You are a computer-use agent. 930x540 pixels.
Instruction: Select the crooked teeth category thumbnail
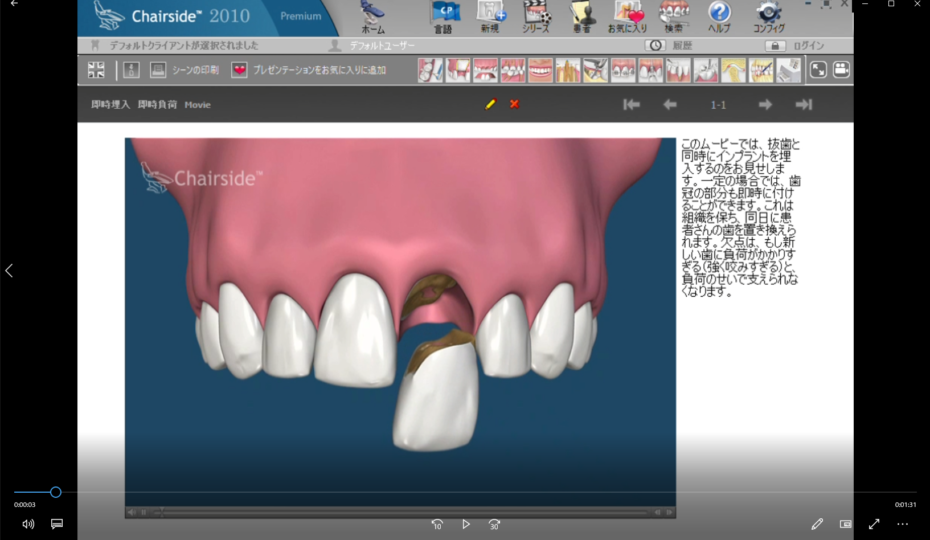click(x=513, y=70)
